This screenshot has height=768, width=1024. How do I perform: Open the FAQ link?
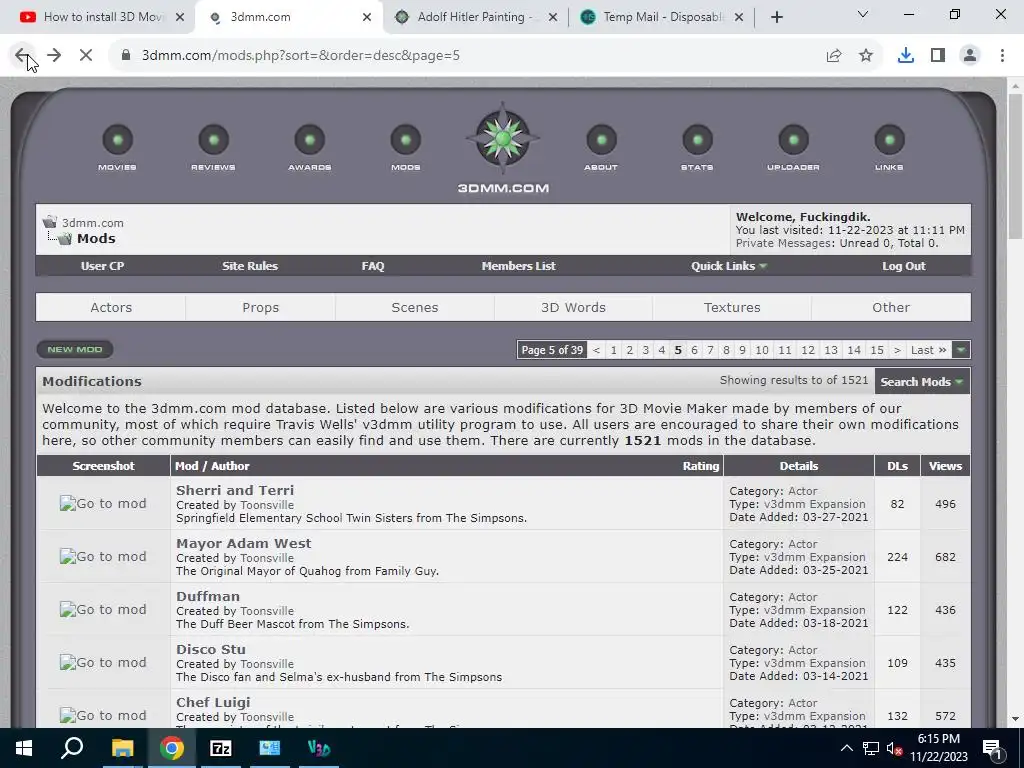[373, 266]
